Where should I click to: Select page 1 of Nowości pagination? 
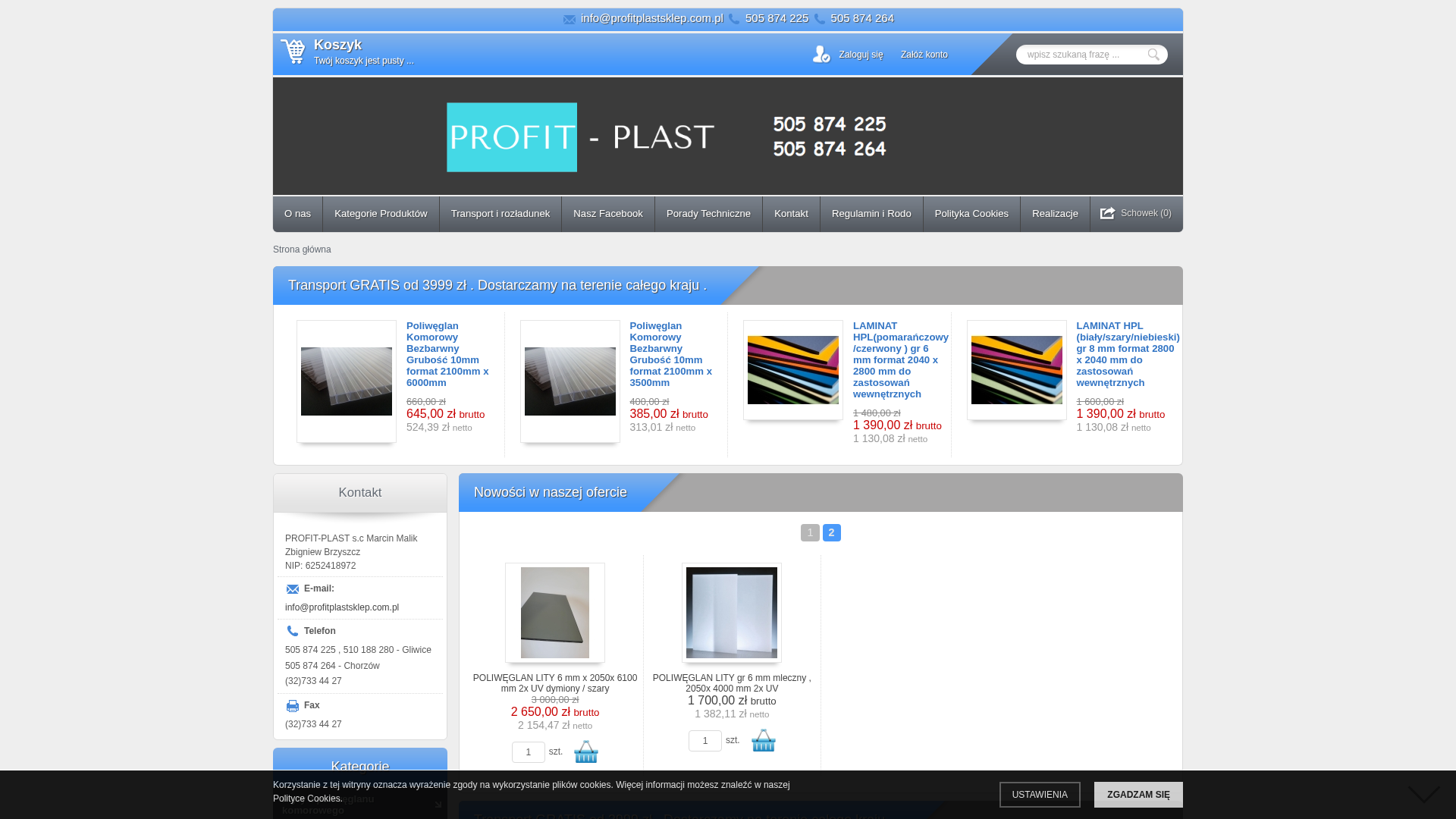tap(810, 532)
